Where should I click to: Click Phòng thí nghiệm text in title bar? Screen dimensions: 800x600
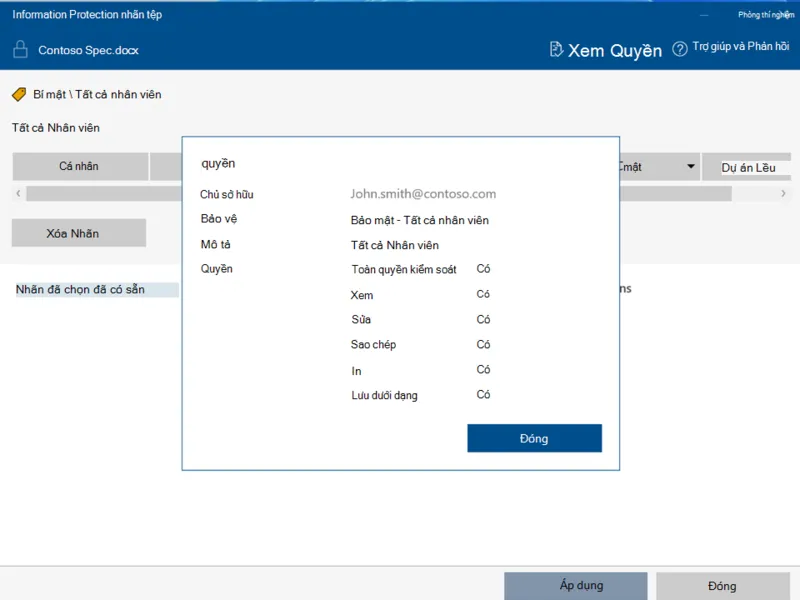point(766,15)
